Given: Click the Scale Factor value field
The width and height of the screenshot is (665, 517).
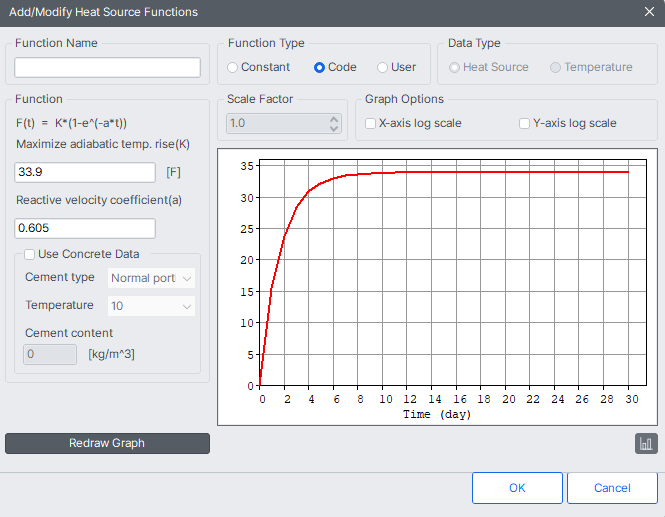Looking at the screenshot, I should (x=278, y=123).
